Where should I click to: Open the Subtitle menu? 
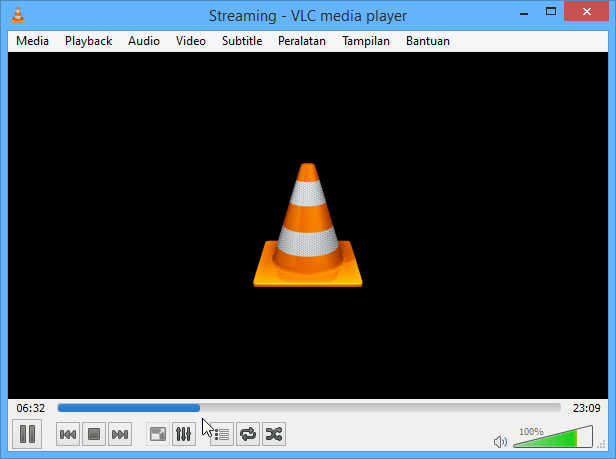(x=242, y=41)
